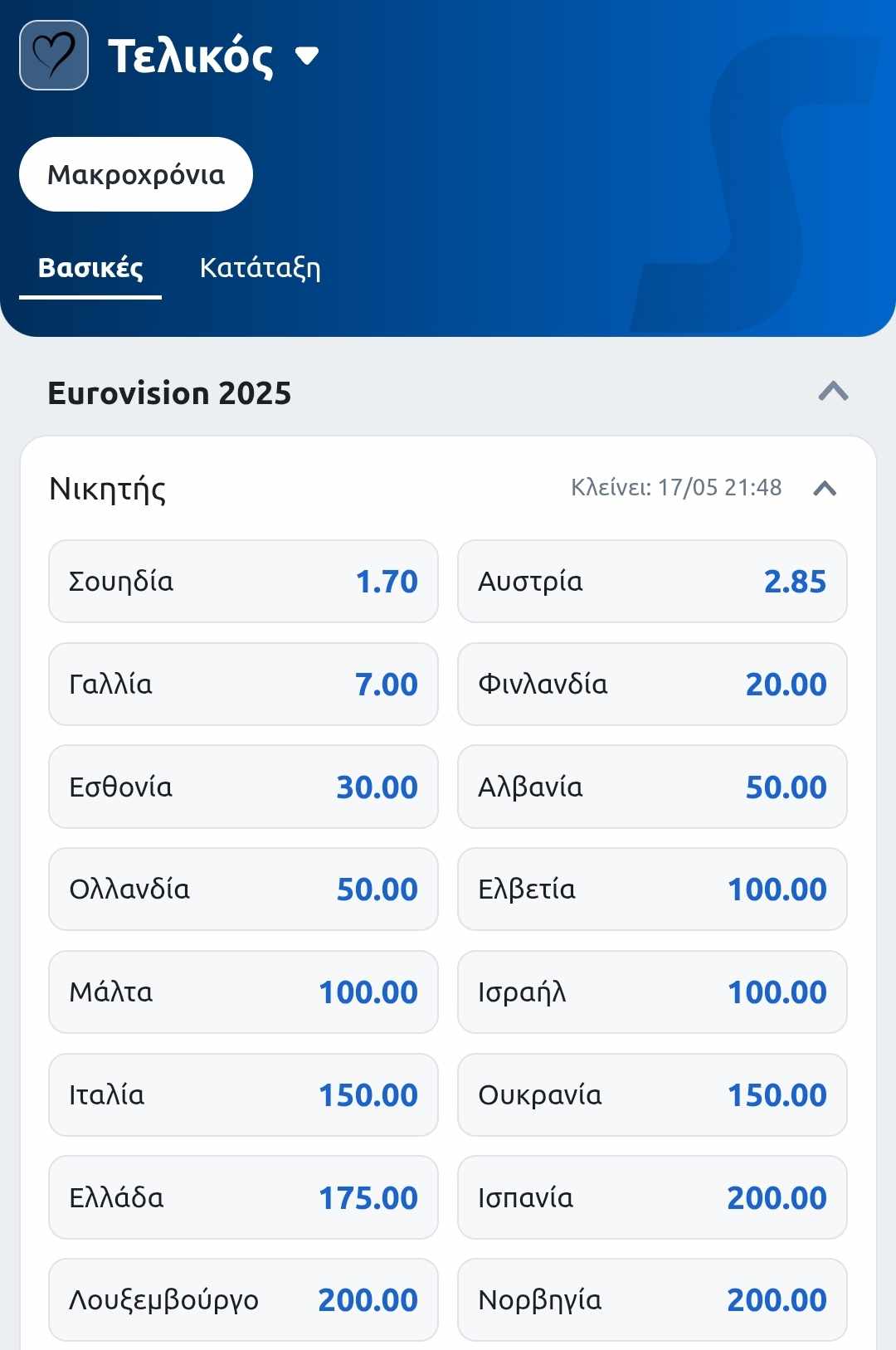Select the Μακροχρόνια pill filter
This screenshot has width=896, height=1350.
[136, 174]
